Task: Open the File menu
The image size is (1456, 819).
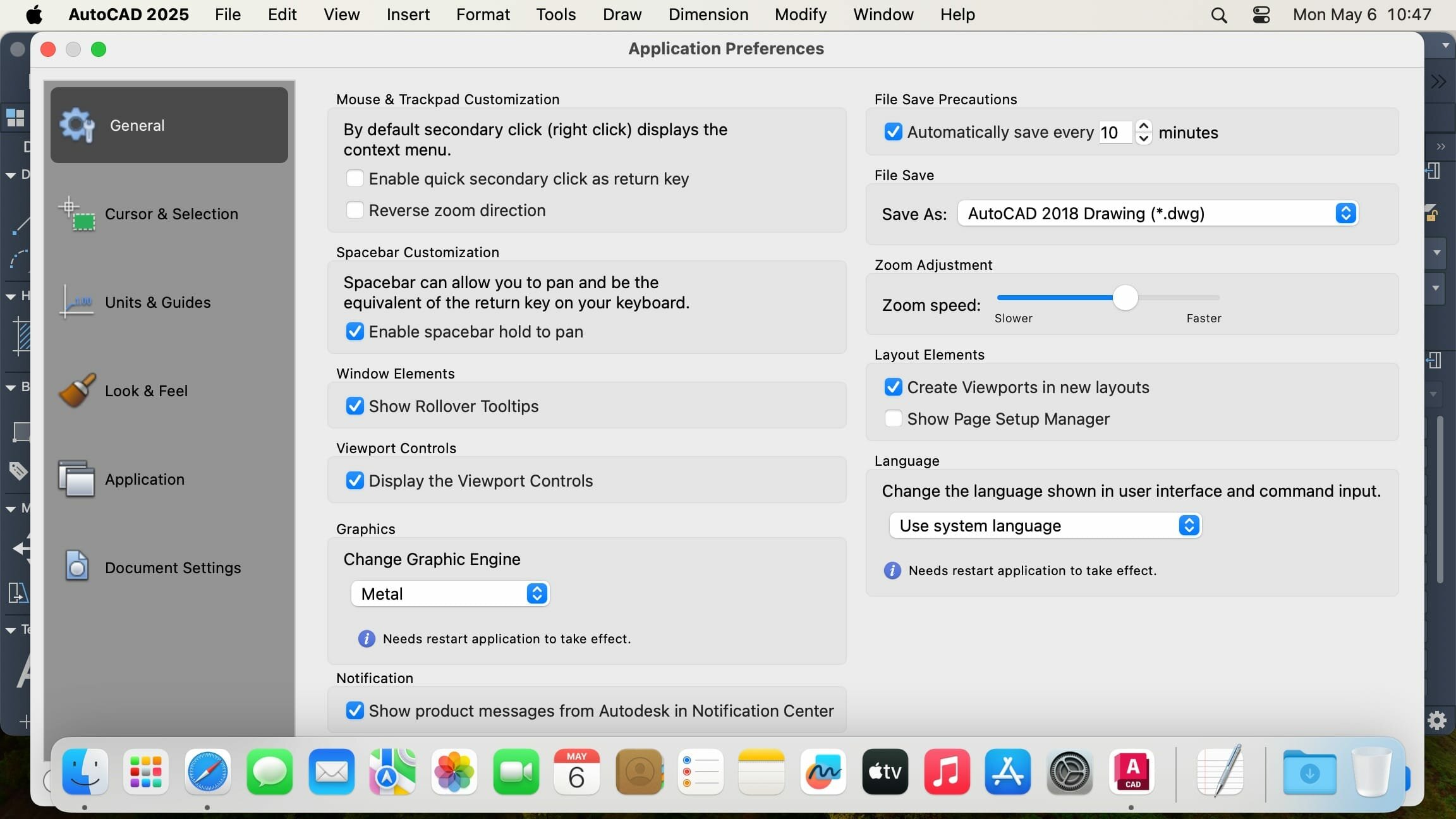Action: point(227,15)
